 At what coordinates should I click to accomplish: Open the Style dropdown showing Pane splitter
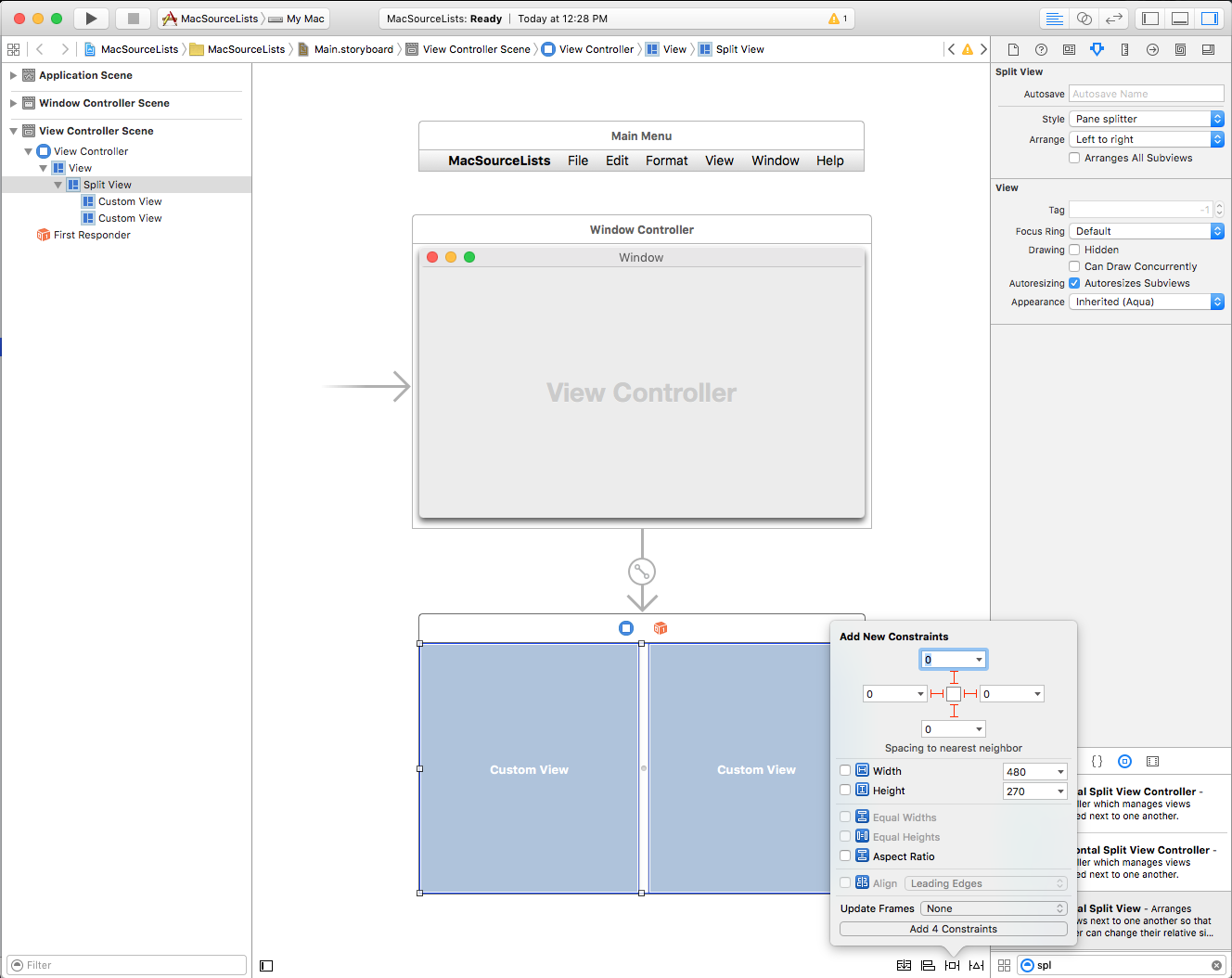1147,118
